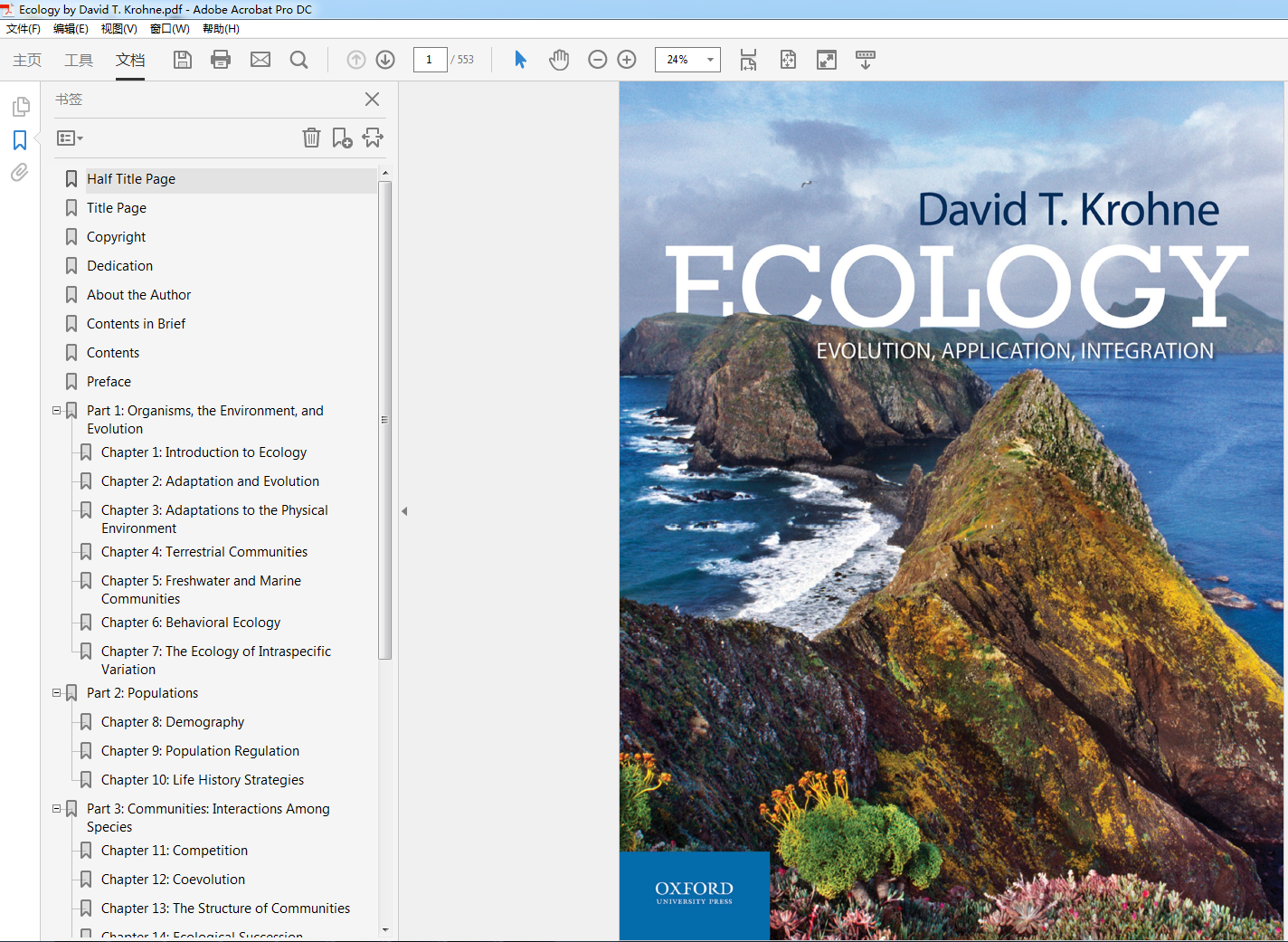This screenshot has width=1288, height=942.
Task: Open bookmark options dropdown menu
Action: click(70, 138)
